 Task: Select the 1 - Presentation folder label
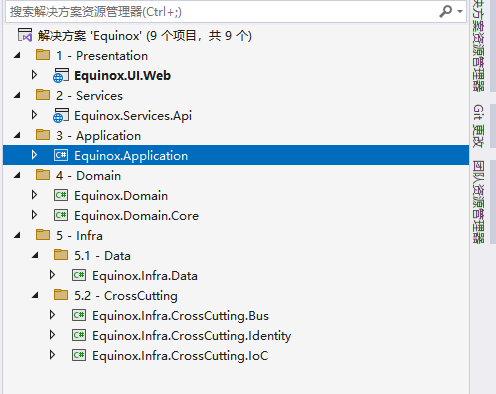pyautogui.click(x=102, y=56)
